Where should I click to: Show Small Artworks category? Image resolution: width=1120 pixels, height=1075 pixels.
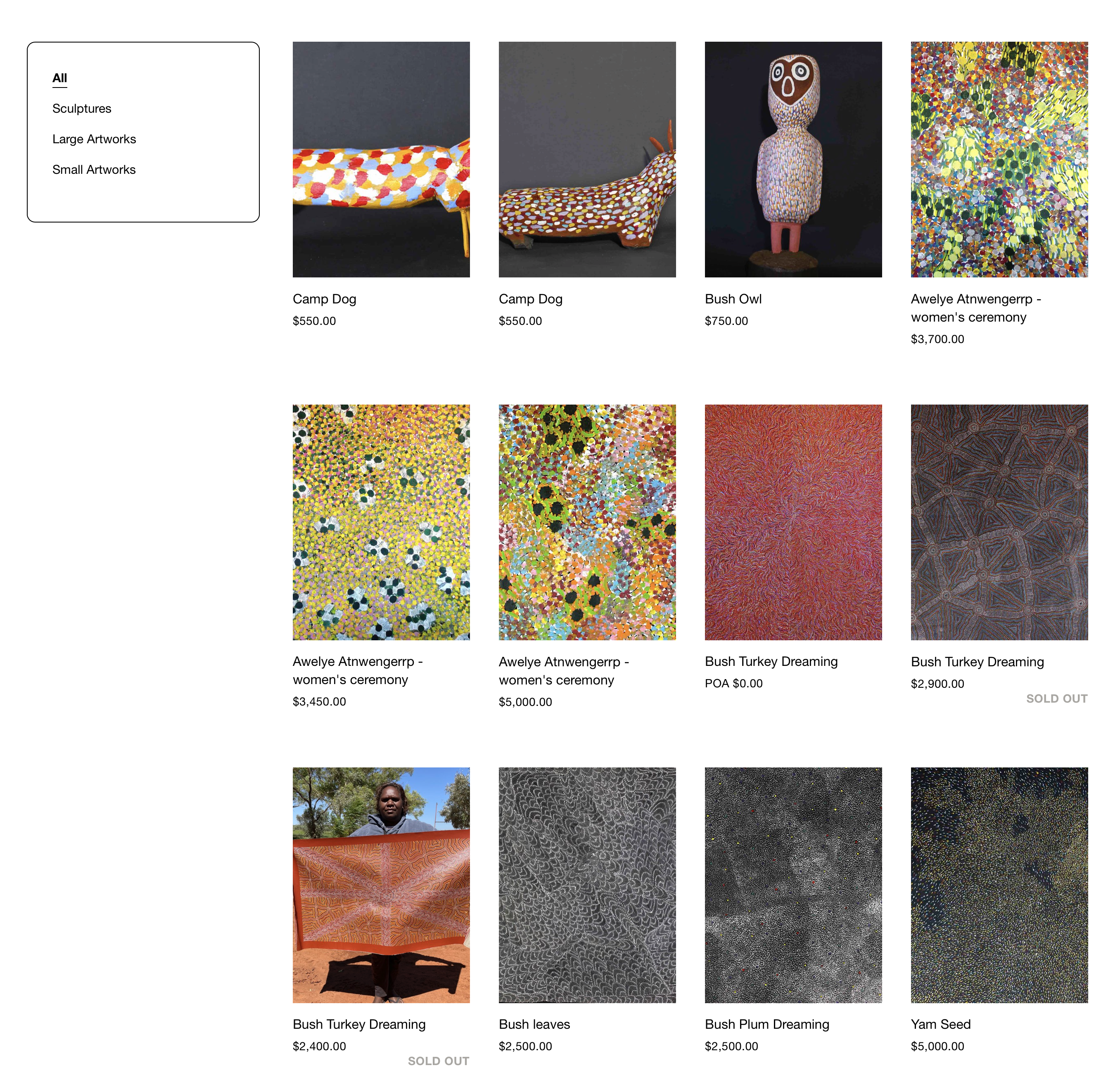[x=94, y=170]
